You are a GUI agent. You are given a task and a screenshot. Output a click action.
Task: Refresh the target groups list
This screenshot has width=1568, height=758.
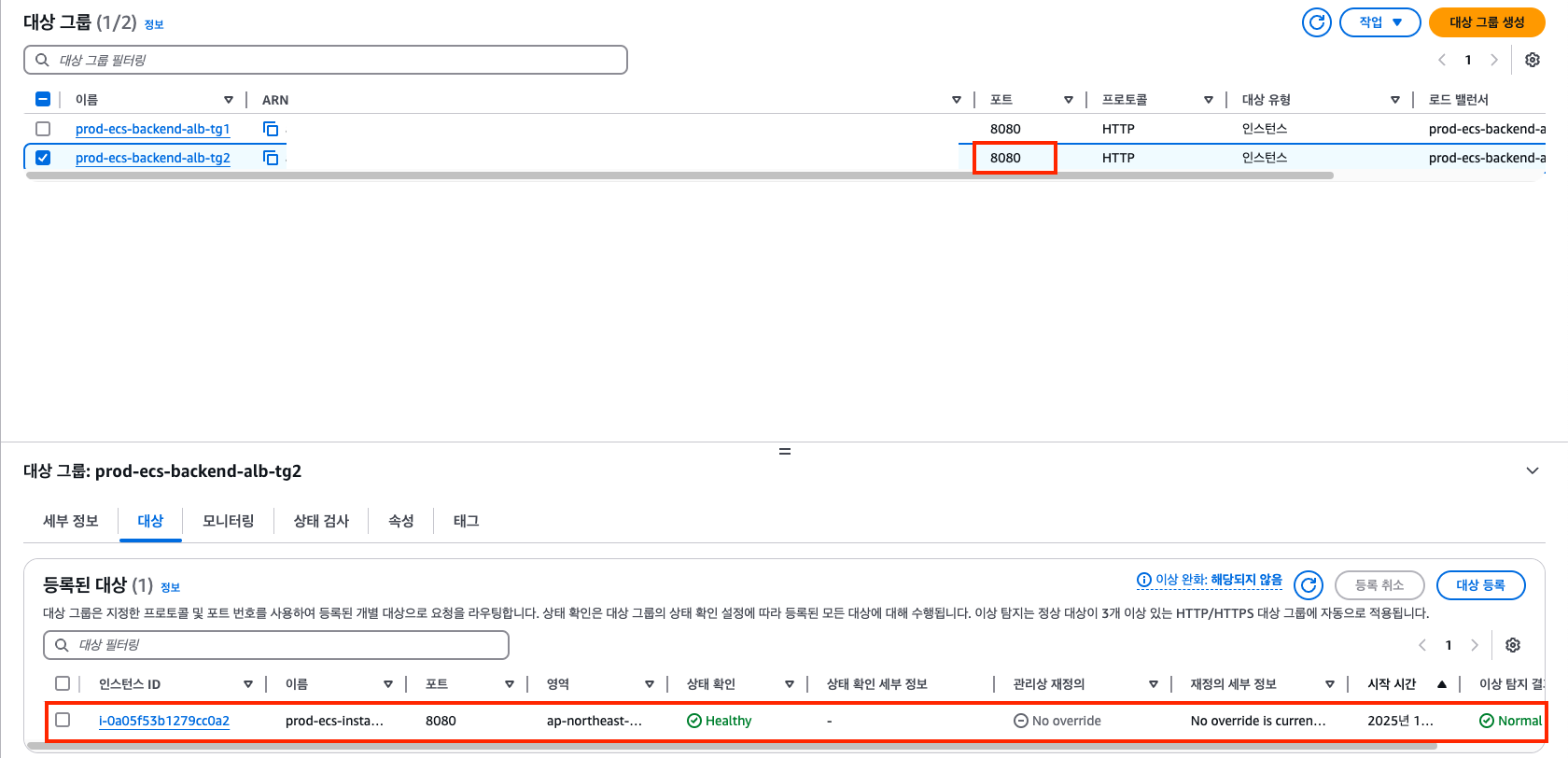coord(1317,22)
